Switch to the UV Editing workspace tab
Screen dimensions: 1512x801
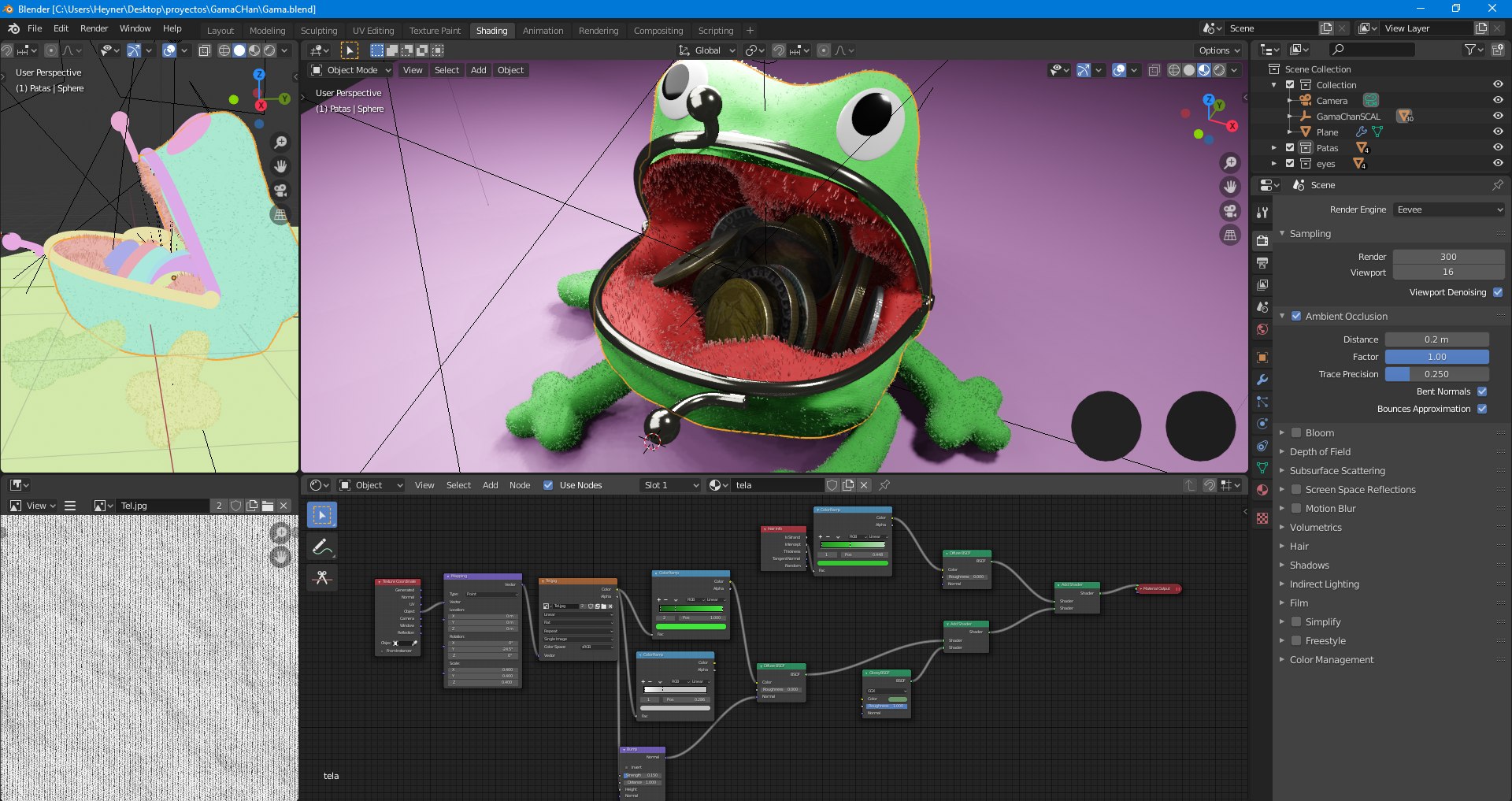tap(373, 31)
